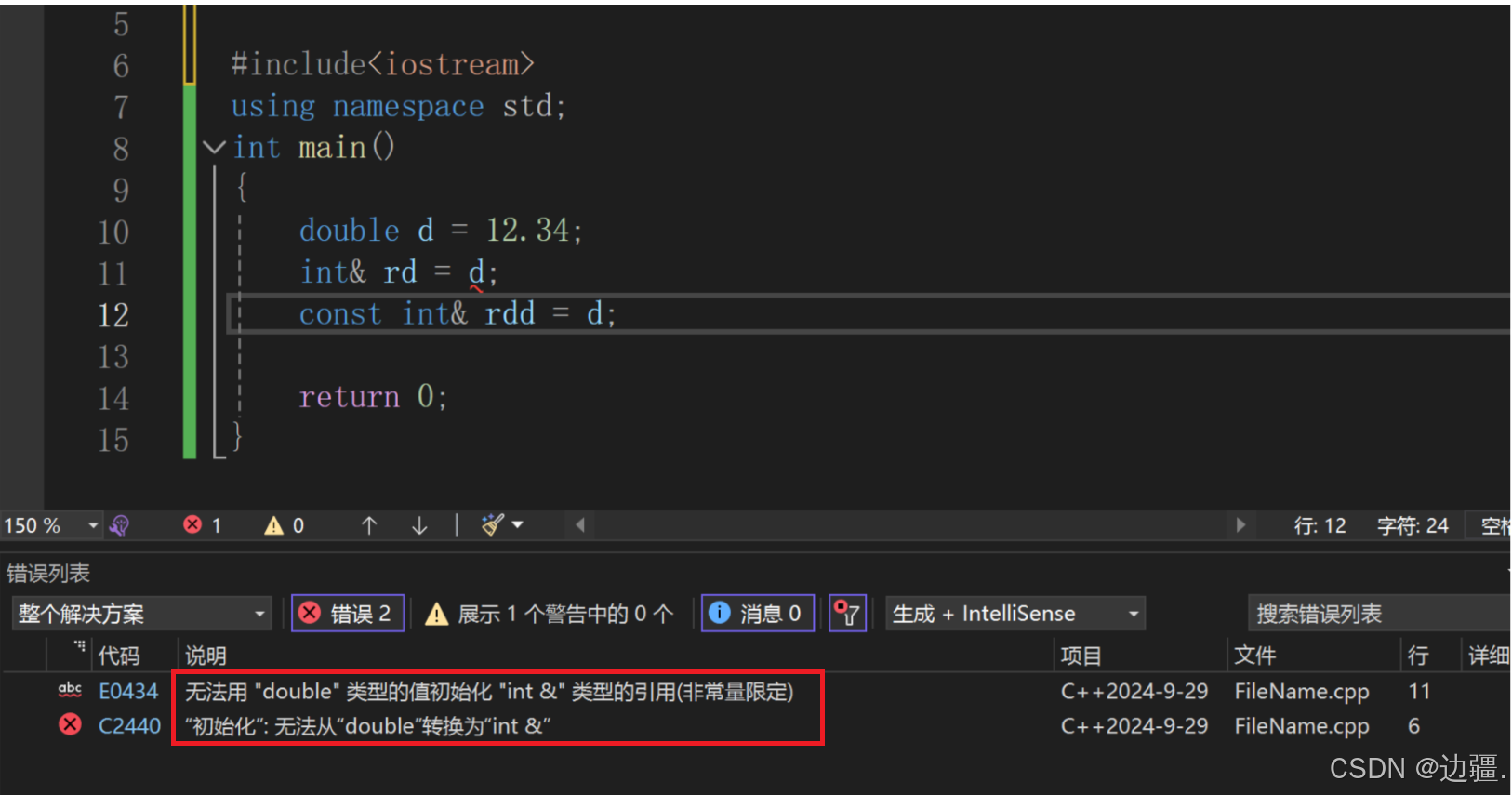1512x795 pixels.
Task: Open the 150 % zoom dropdown
Action: 51,525
